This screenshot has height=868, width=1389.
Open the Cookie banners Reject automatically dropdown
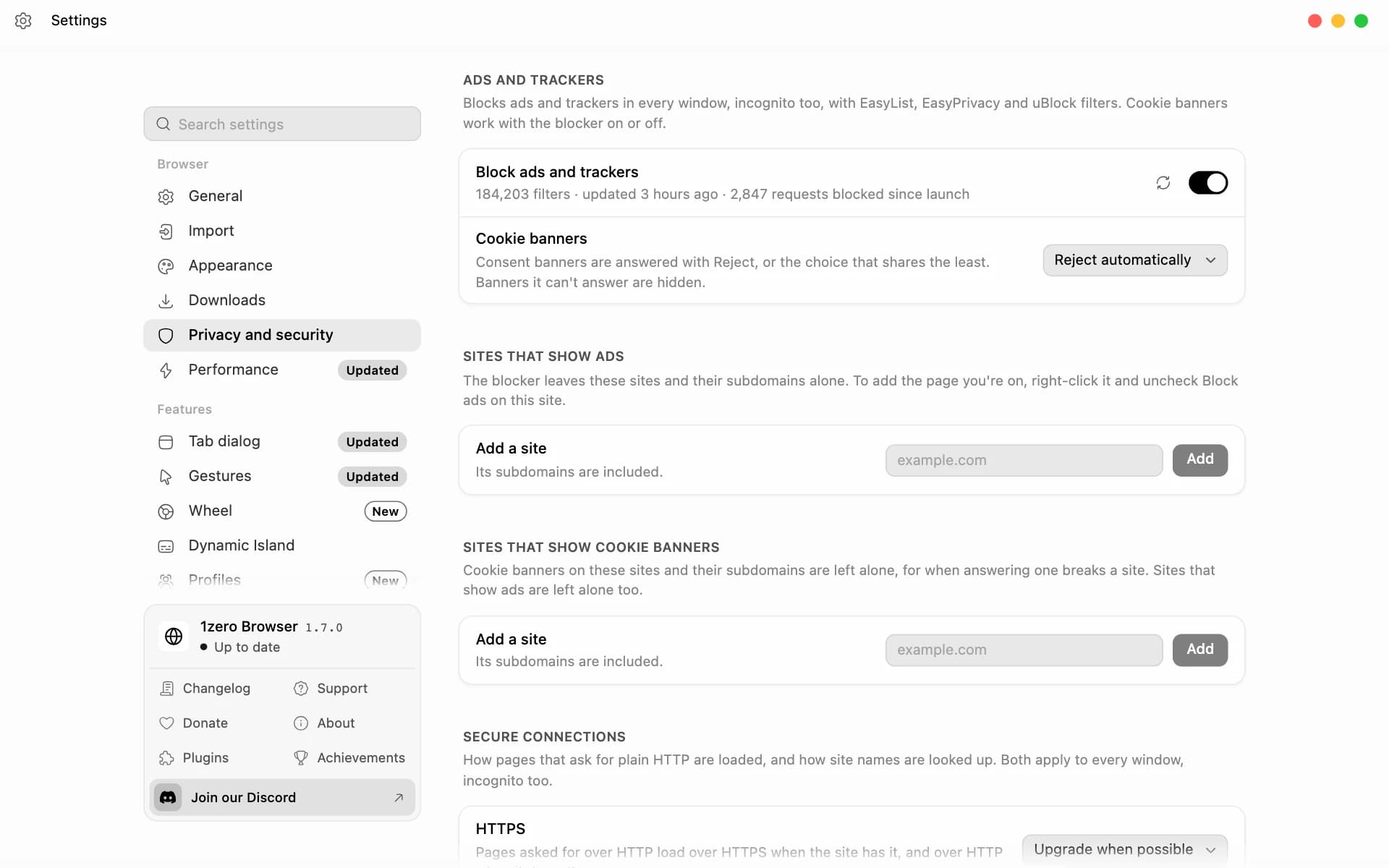(x=1134, y=260)
